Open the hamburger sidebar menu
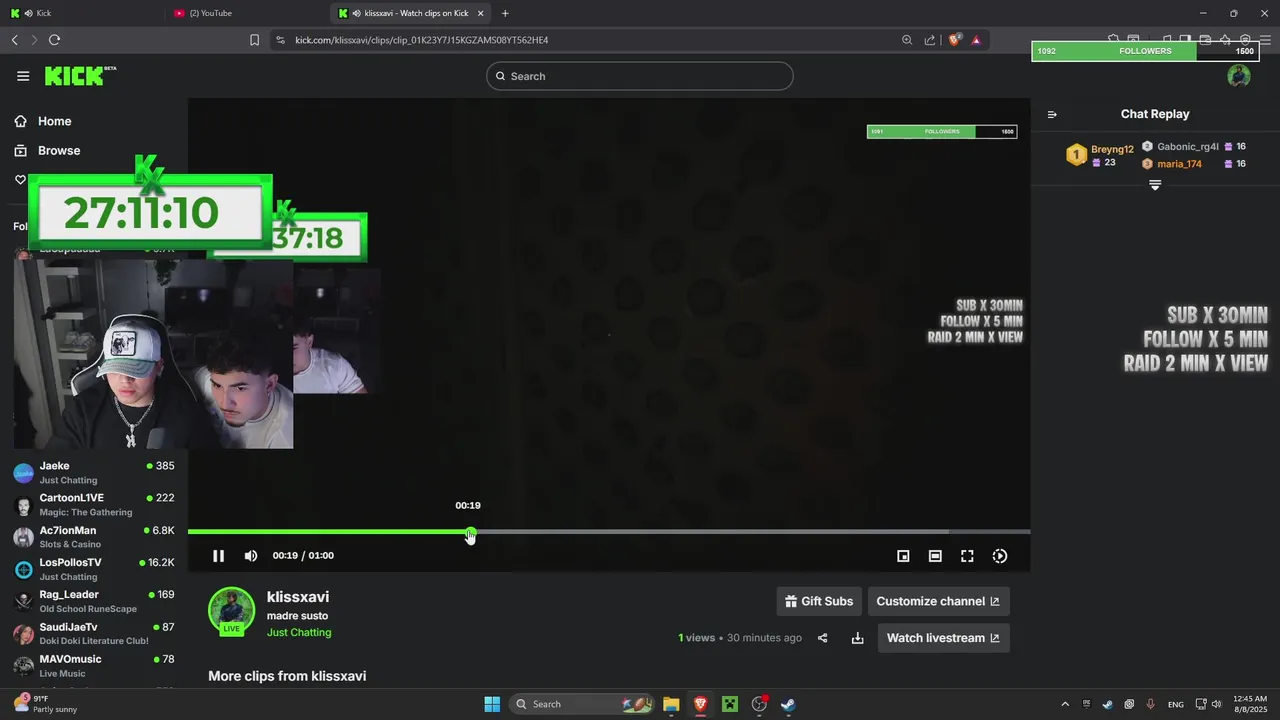Viewport: 1280px width, 720px height. 23,76
